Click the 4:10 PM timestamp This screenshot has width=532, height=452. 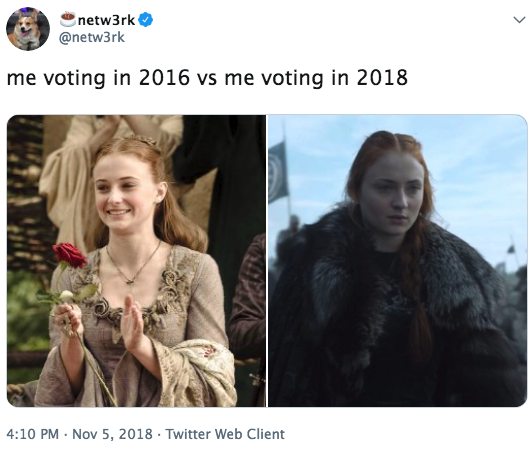pyautogui.click(x=33, y=434)
